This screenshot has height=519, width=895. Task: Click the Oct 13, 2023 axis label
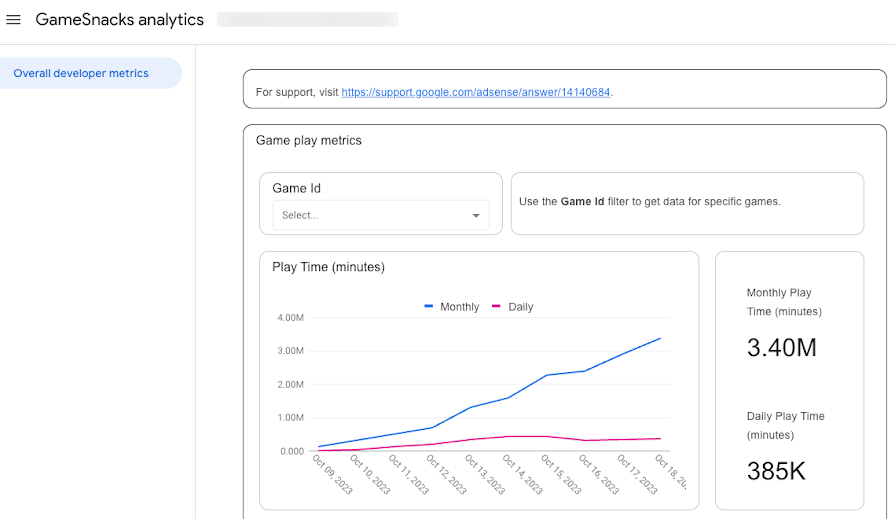coord(485,474)
